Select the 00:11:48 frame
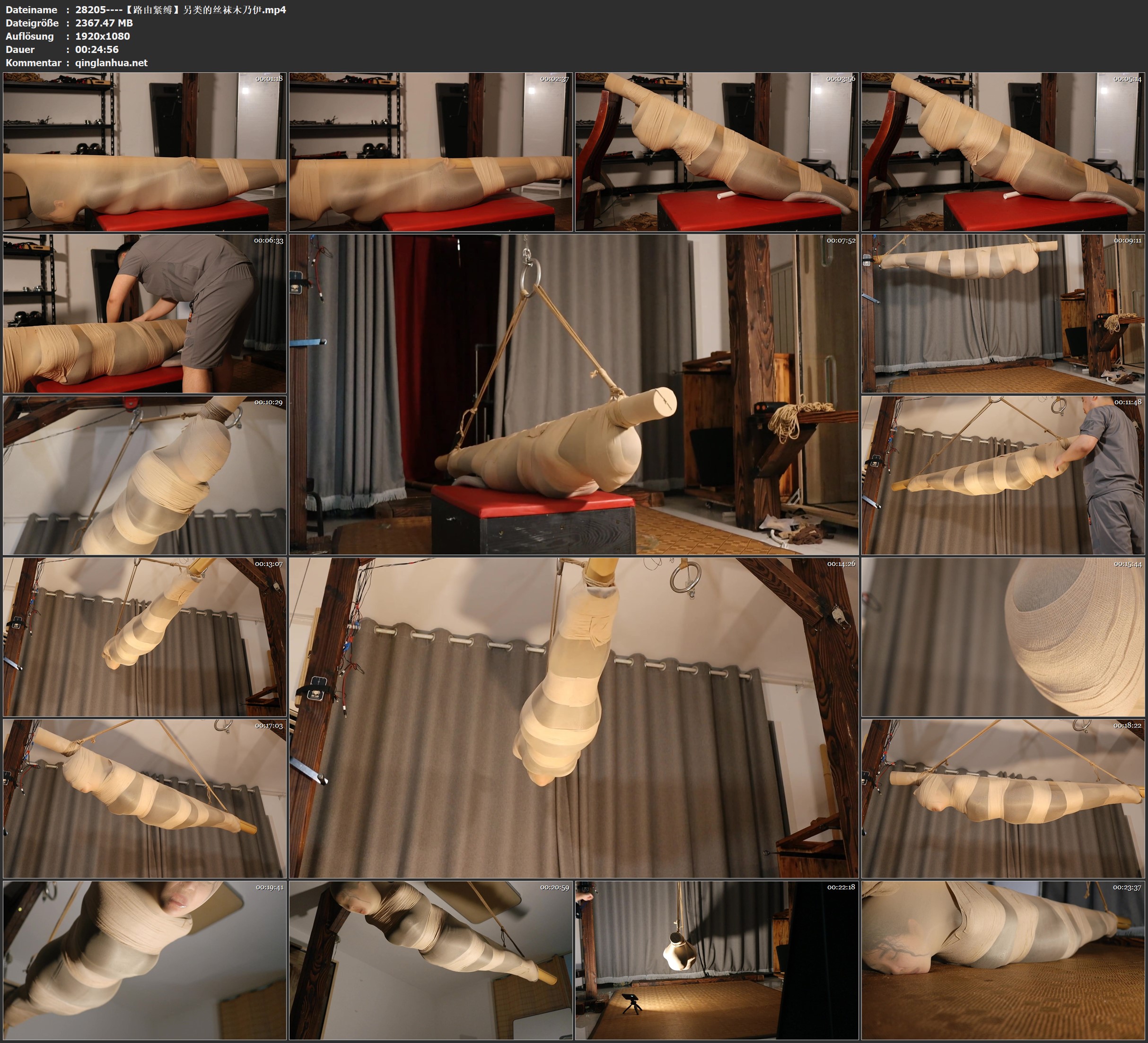This screenshot has width=1148, height=1043. (1003, 475)
